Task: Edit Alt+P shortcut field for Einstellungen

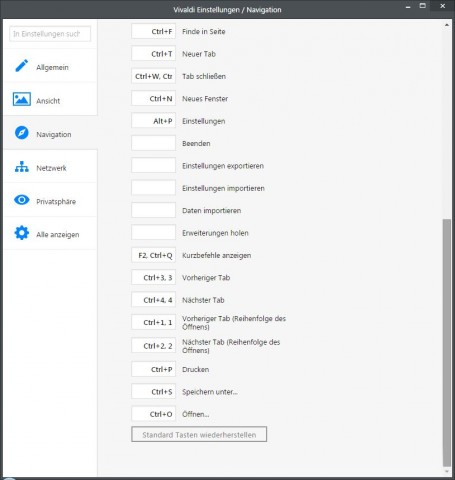Action: [153, 121]
